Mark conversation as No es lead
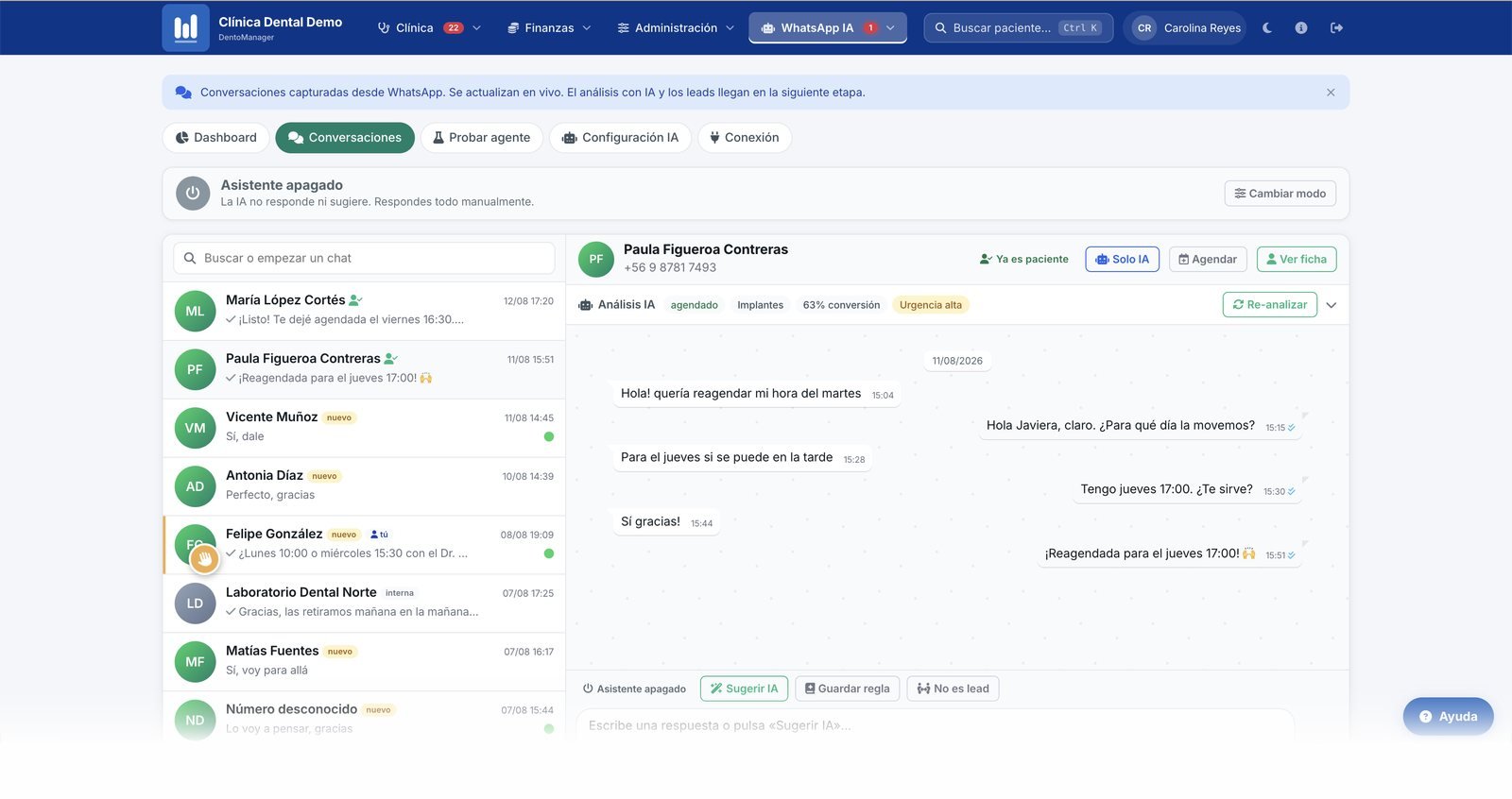The image size is (1512, 799). pos(953,688)
